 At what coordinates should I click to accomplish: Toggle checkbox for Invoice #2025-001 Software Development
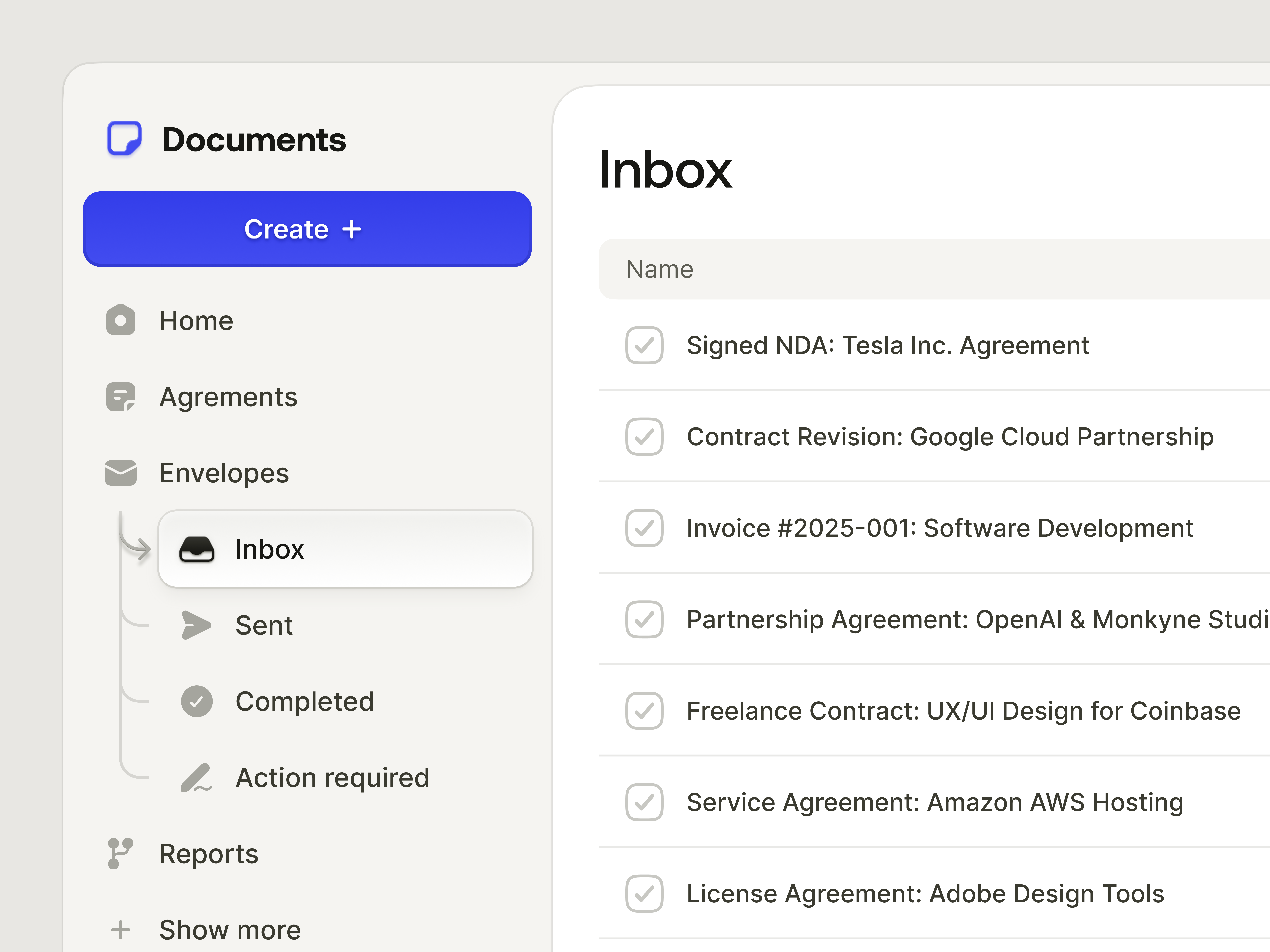point(644,528)
